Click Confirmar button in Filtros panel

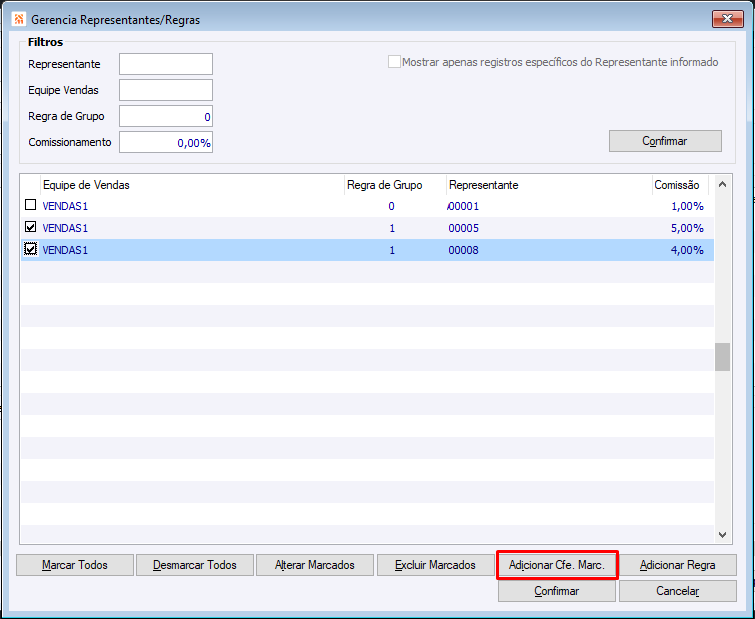(x=665, y=141)
